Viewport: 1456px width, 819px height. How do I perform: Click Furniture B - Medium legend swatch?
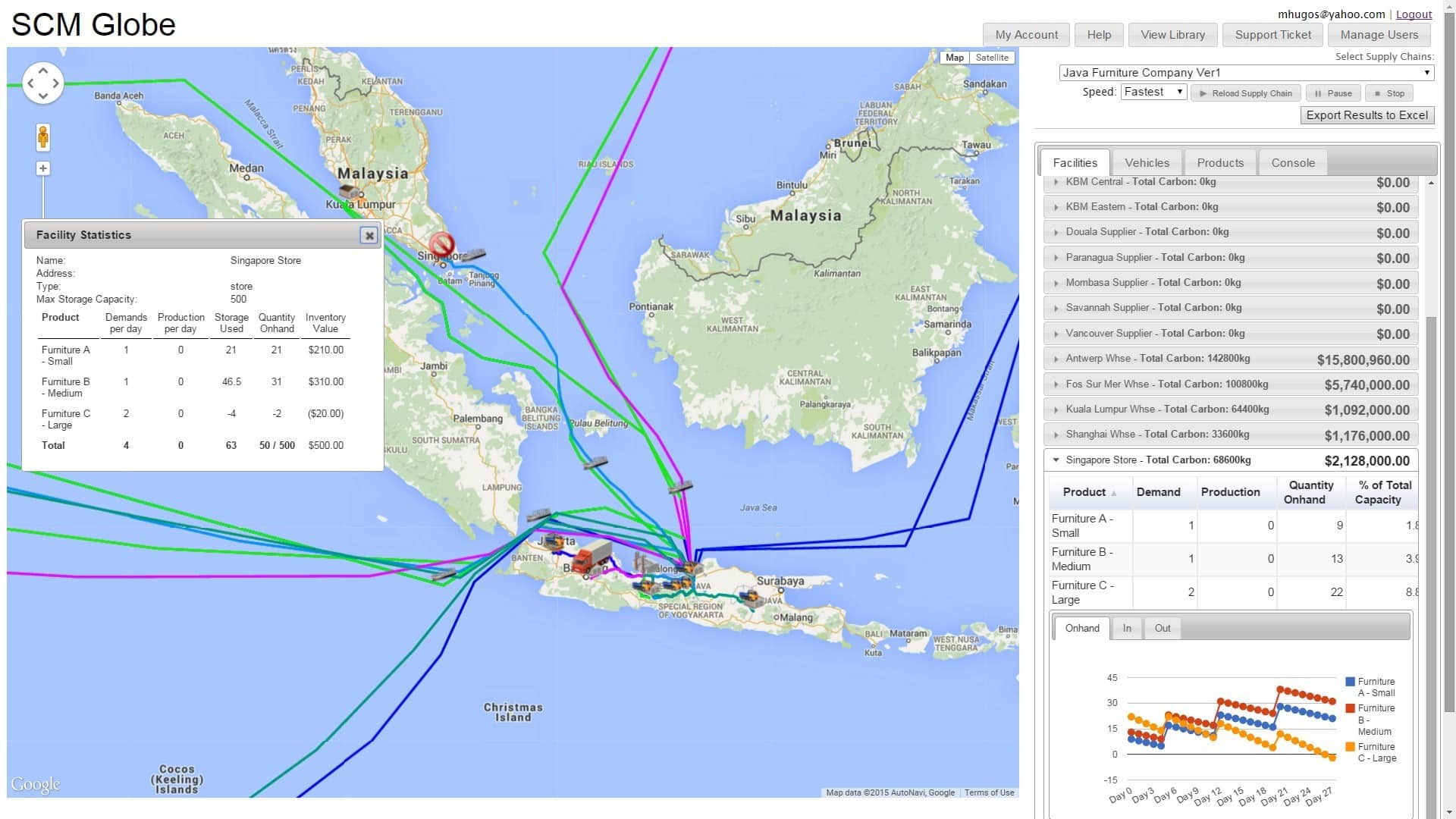pos(1350,708)
